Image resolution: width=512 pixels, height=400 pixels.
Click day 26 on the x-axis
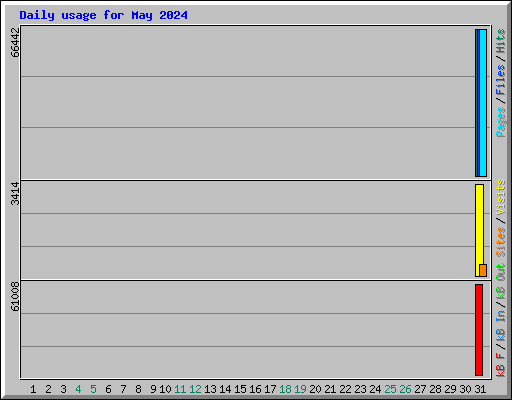405,389
